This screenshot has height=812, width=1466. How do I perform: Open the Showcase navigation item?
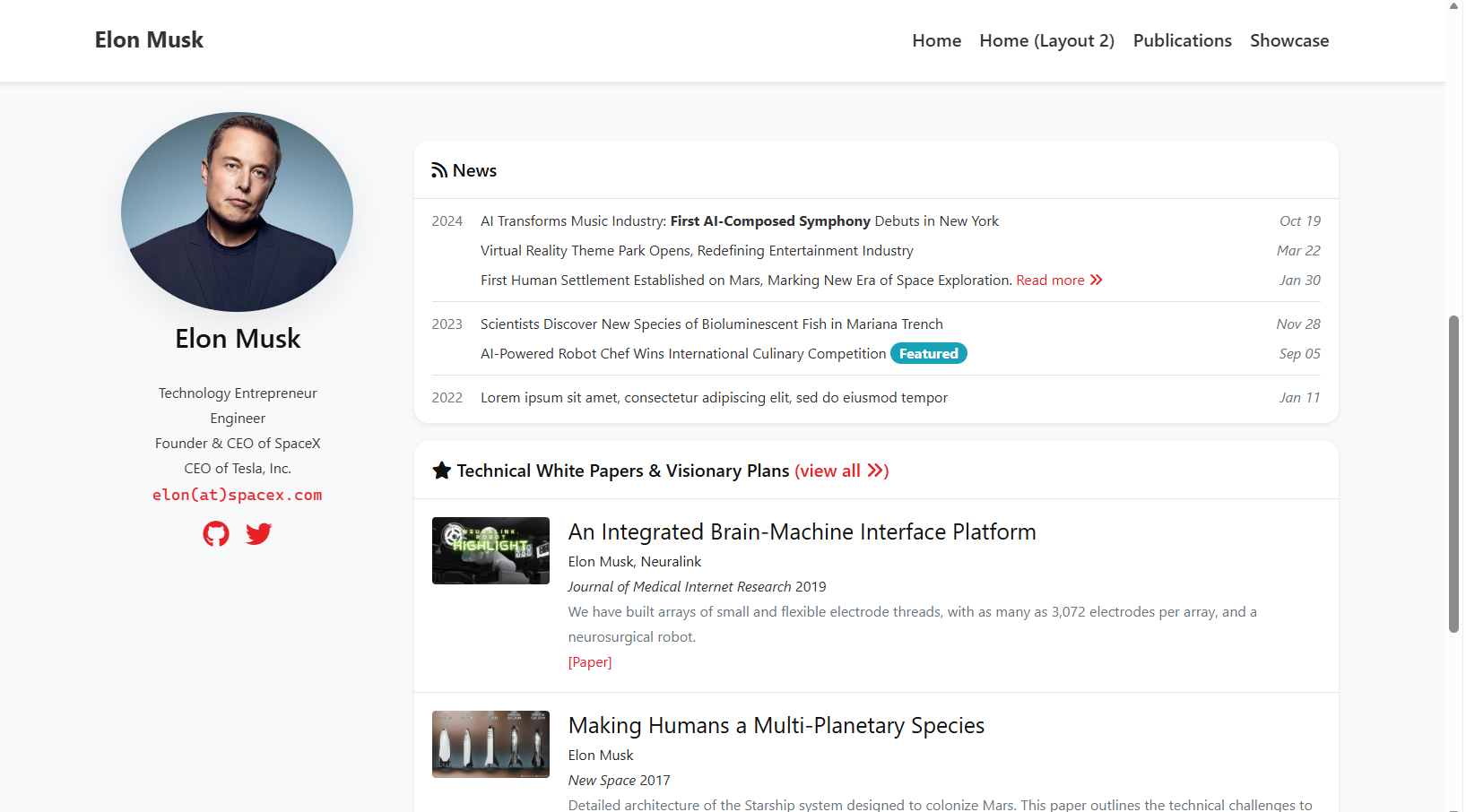click(x=1288, y=40)
